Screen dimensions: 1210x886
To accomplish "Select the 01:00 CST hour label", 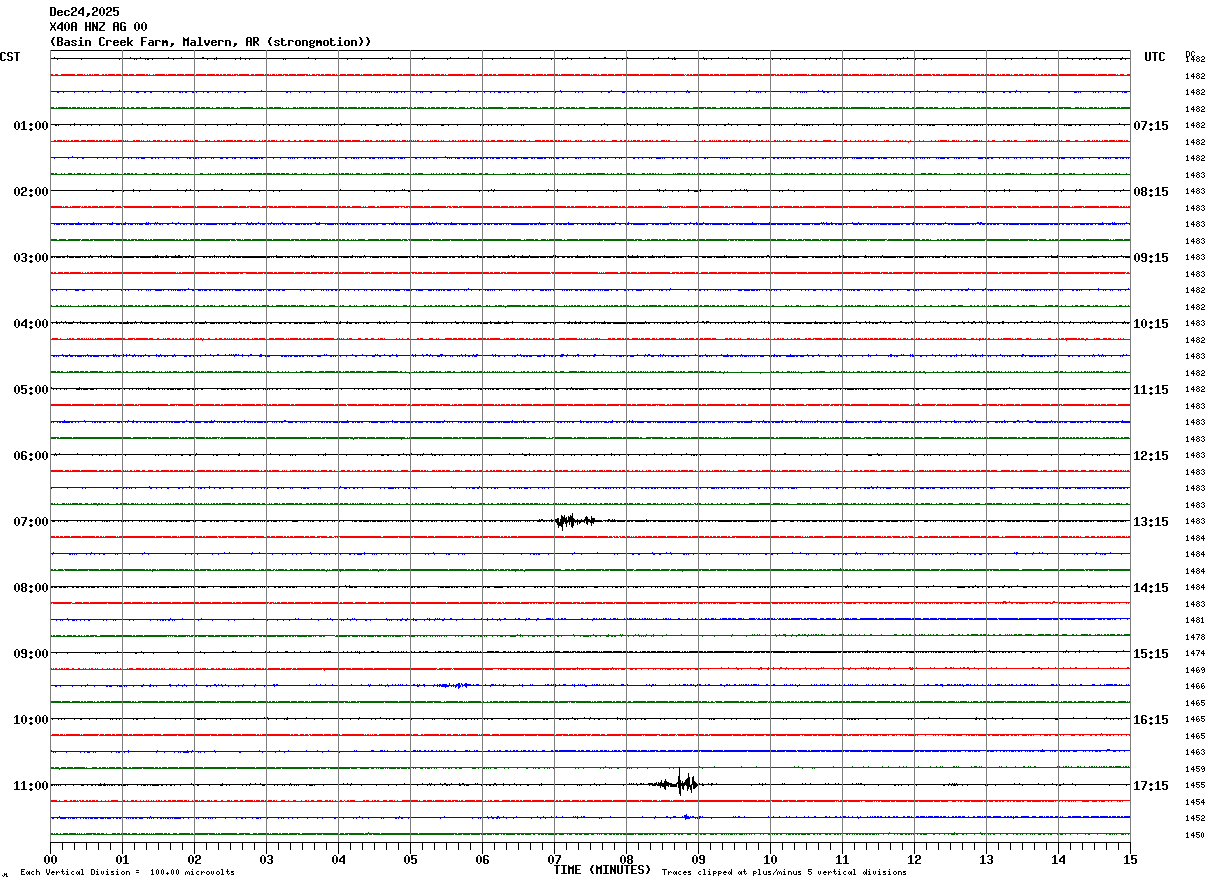I will [30, 126].
